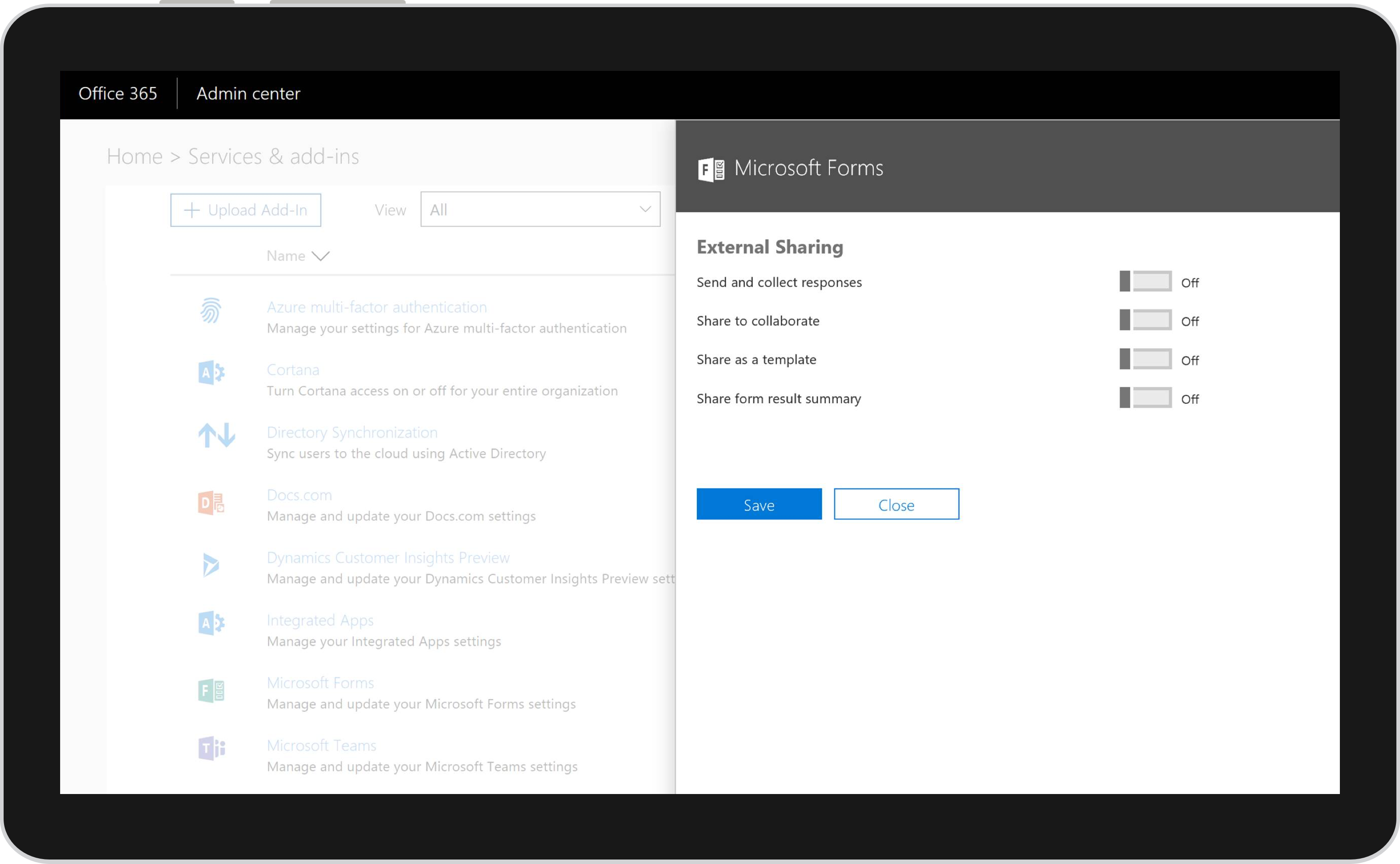Save the External Sharing settings

(758, 504)
